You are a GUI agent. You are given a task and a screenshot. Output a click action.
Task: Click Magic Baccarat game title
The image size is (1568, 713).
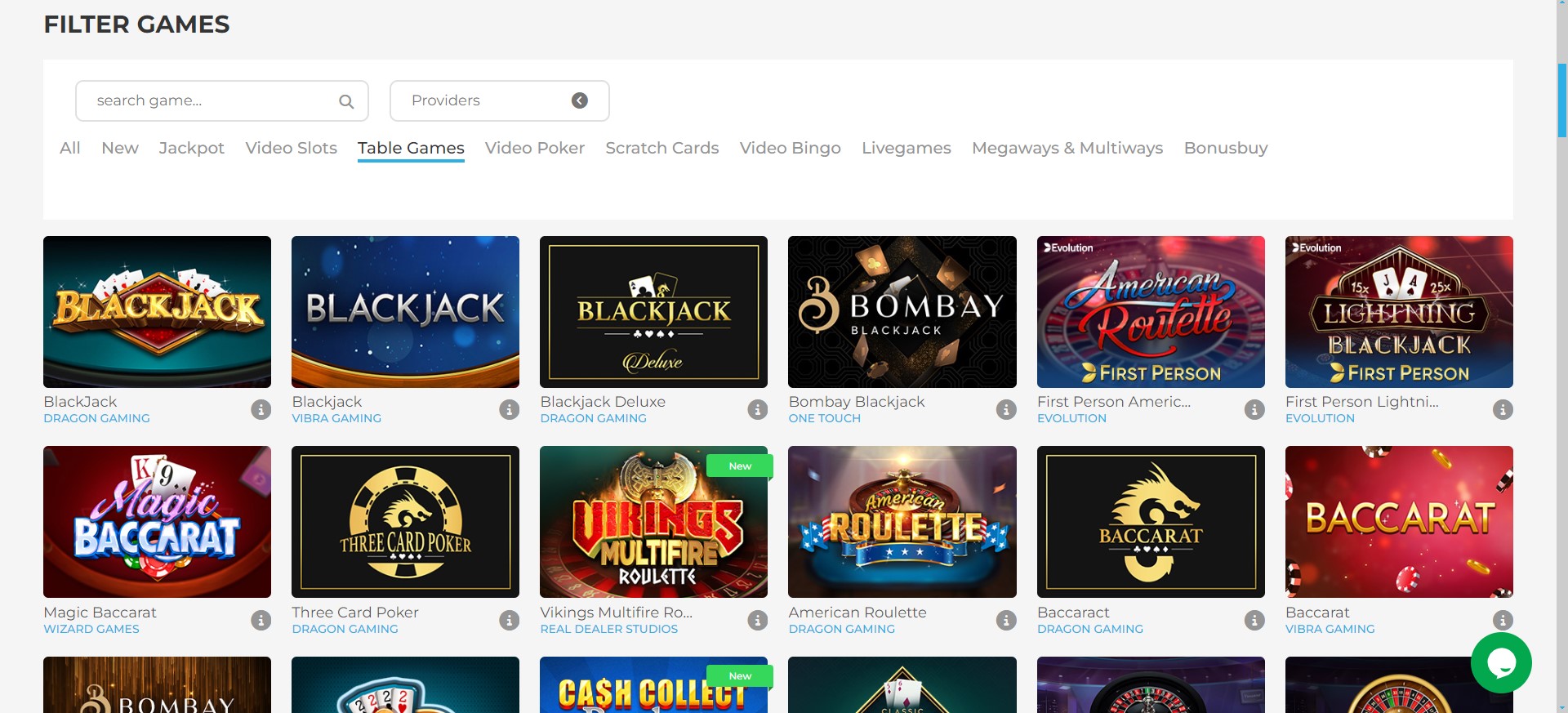pyautogui.click(x=100, y=613)
